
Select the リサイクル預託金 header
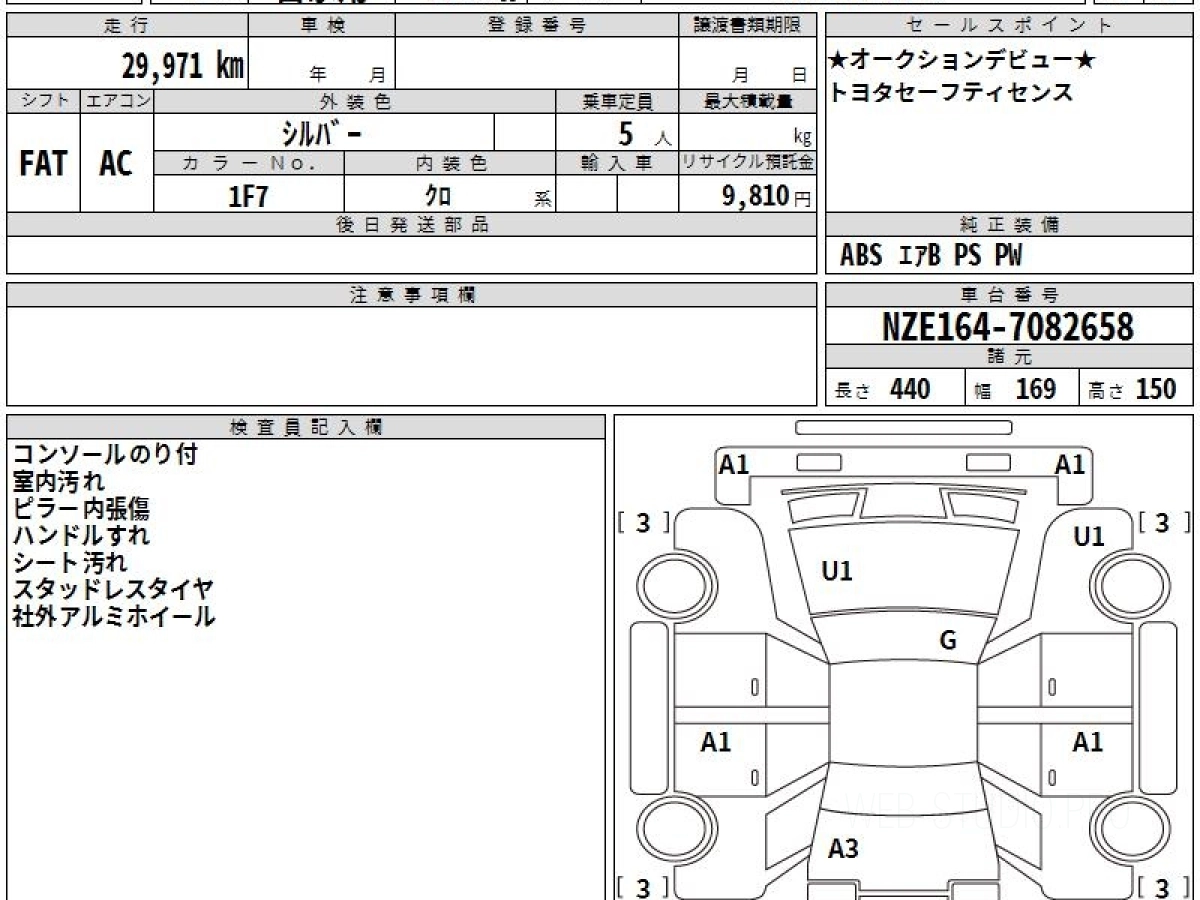click(x=748, y=163)
